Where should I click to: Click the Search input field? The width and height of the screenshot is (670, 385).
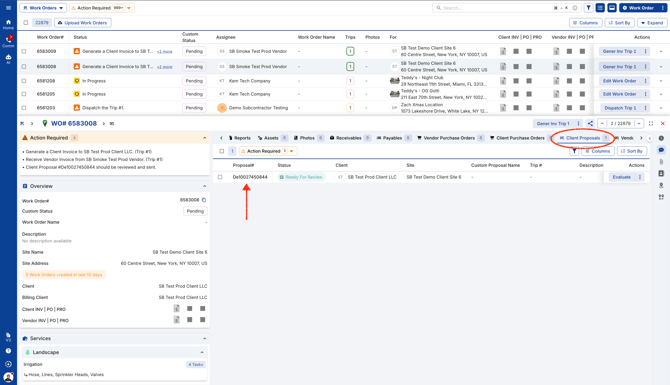click(497, 8)
